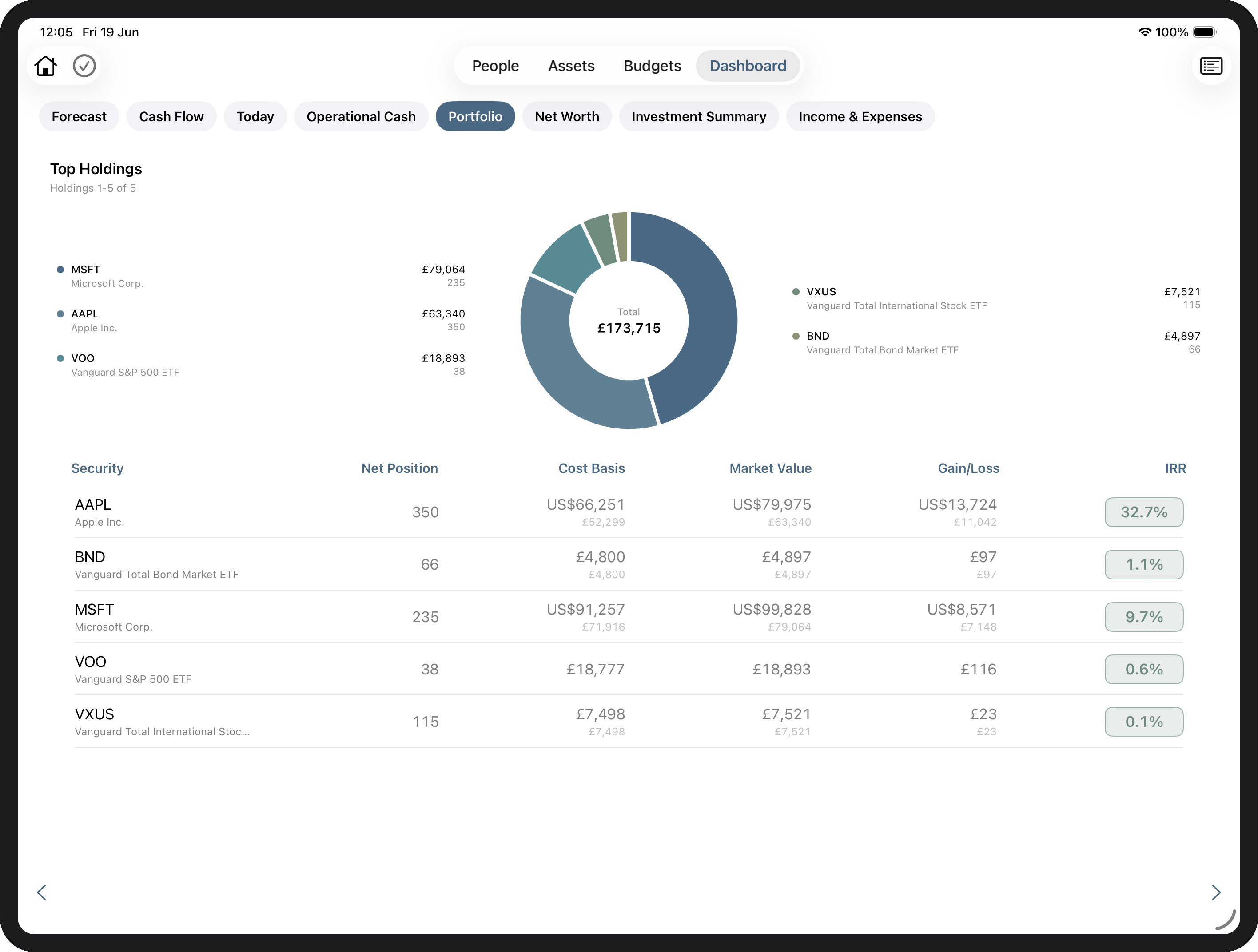Click the MSFT legend entry
Viewport: 1258px width, 952px height.
[260, 276]
